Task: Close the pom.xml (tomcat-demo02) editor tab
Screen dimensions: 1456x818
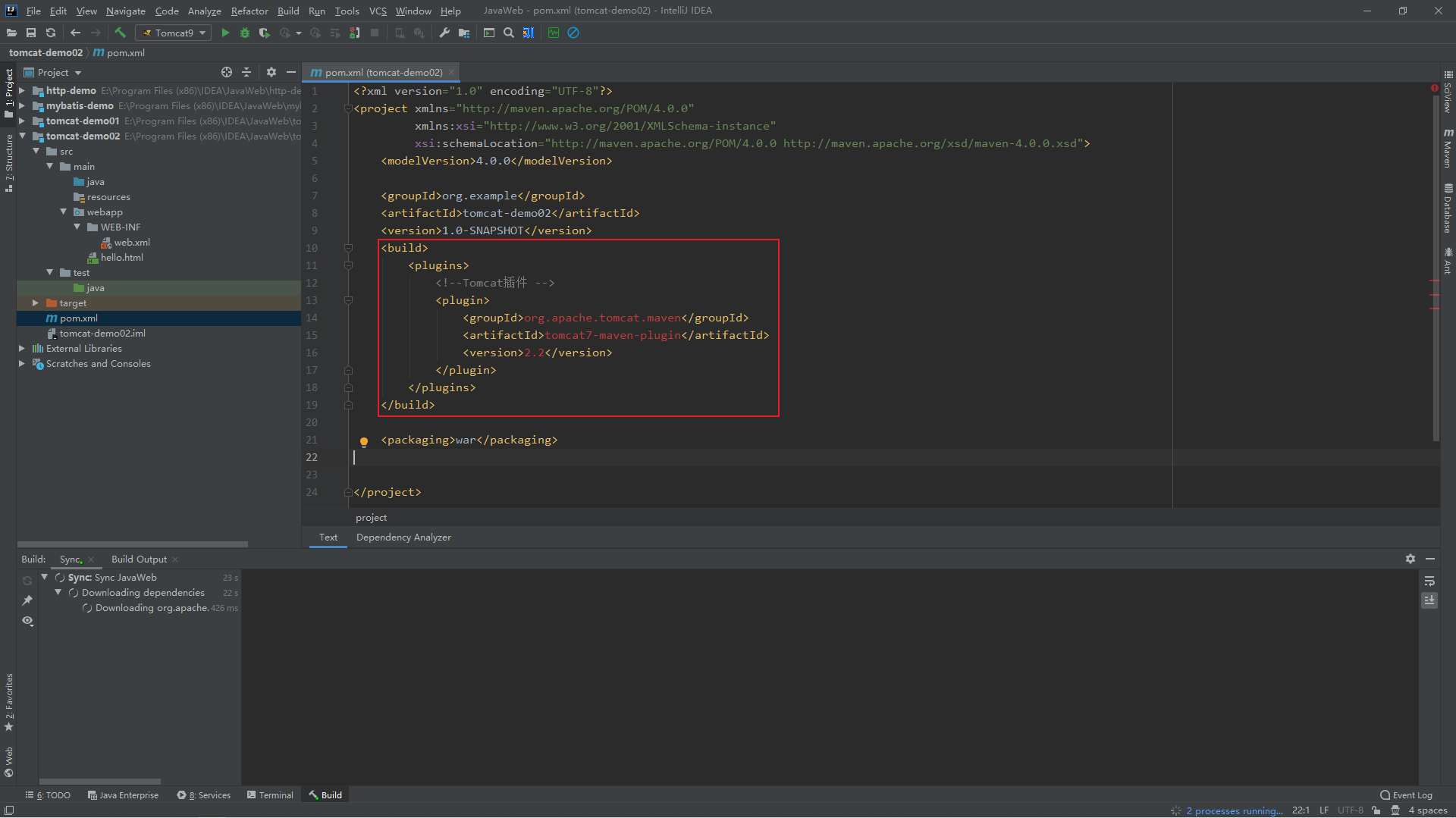Action: point(451,73)
